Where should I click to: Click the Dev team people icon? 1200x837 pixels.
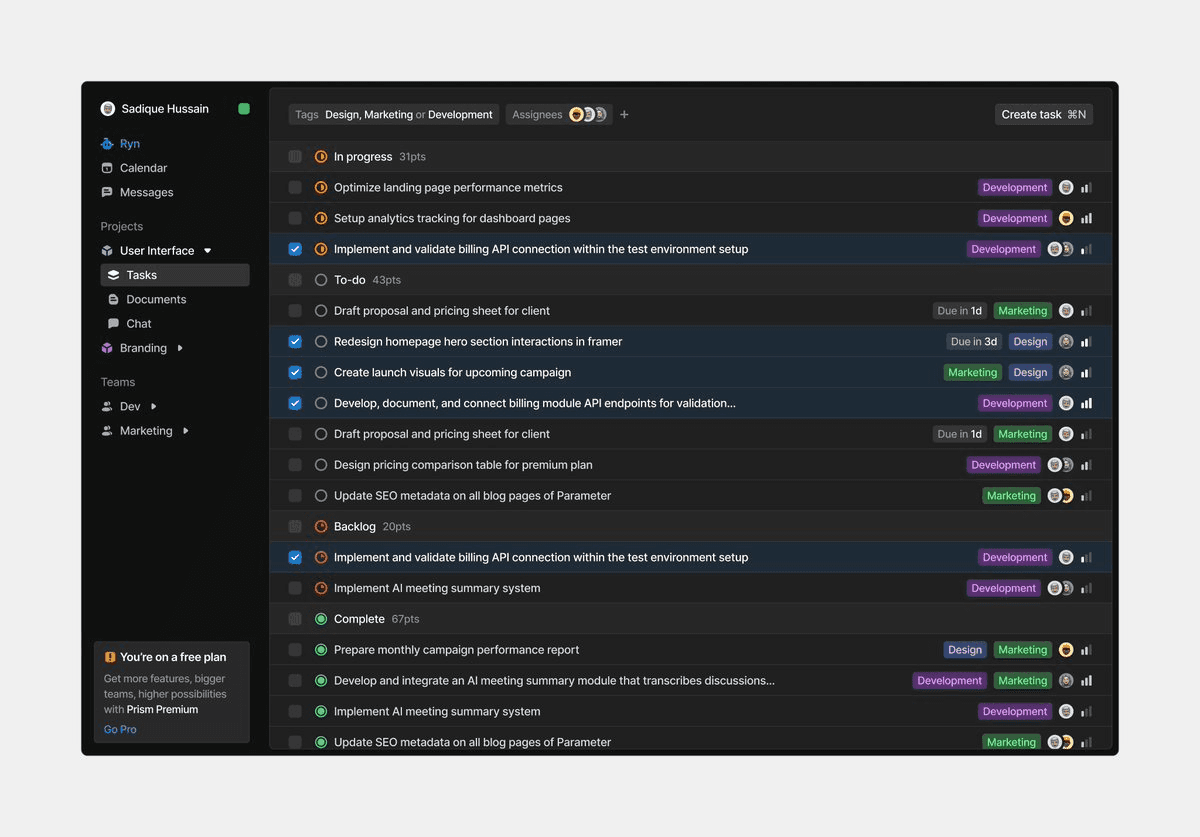107,407
